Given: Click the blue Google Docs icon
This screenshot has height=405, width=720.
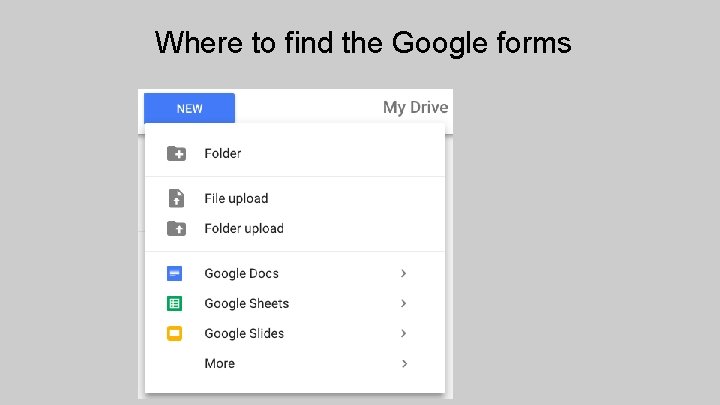Looking at the screenshot, I should click(x=175, y=273).
